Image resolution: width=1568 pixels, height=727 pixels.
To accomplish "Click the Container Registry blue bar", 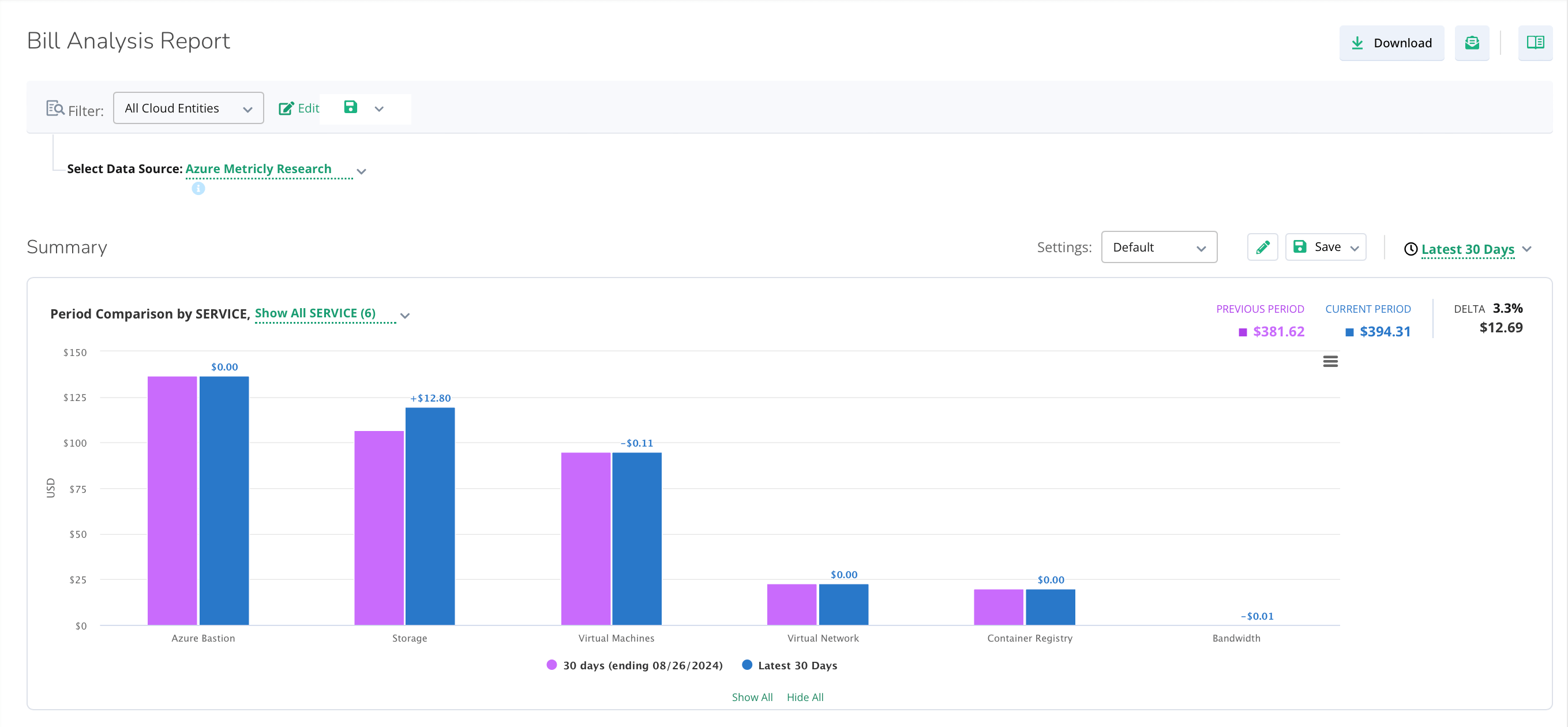I will (1051, 607).
